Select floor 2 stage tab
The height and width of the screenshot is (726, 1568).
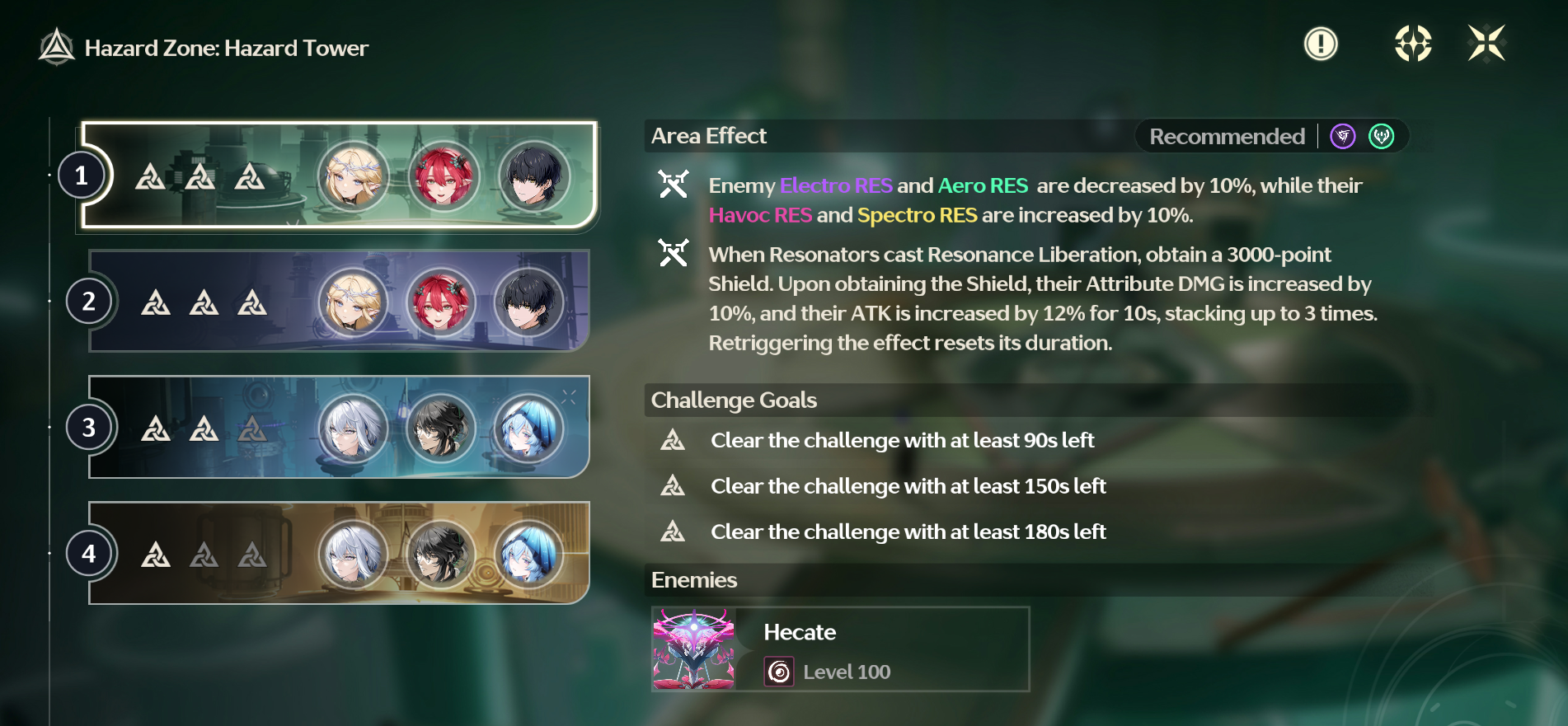pyautogui.click(x=338, y=302)
